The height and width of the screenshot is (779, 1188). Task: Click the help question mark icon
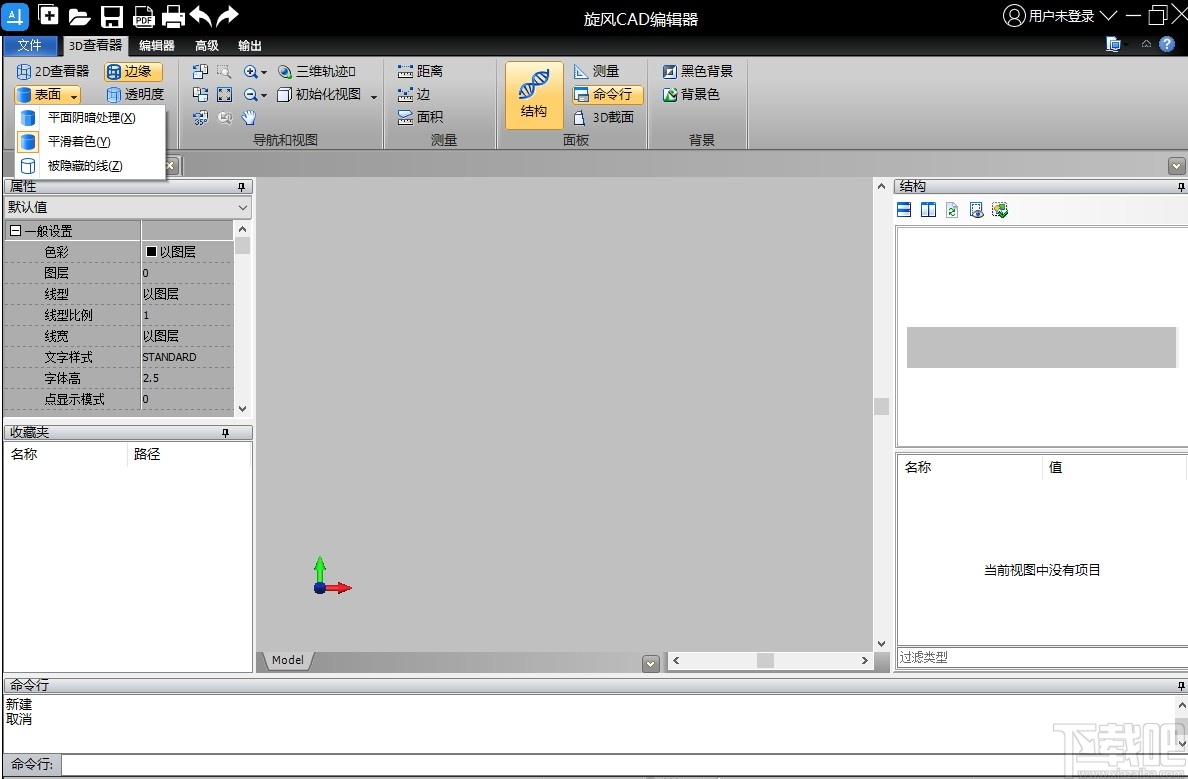pyautogui.click(x=1167, y=44)
